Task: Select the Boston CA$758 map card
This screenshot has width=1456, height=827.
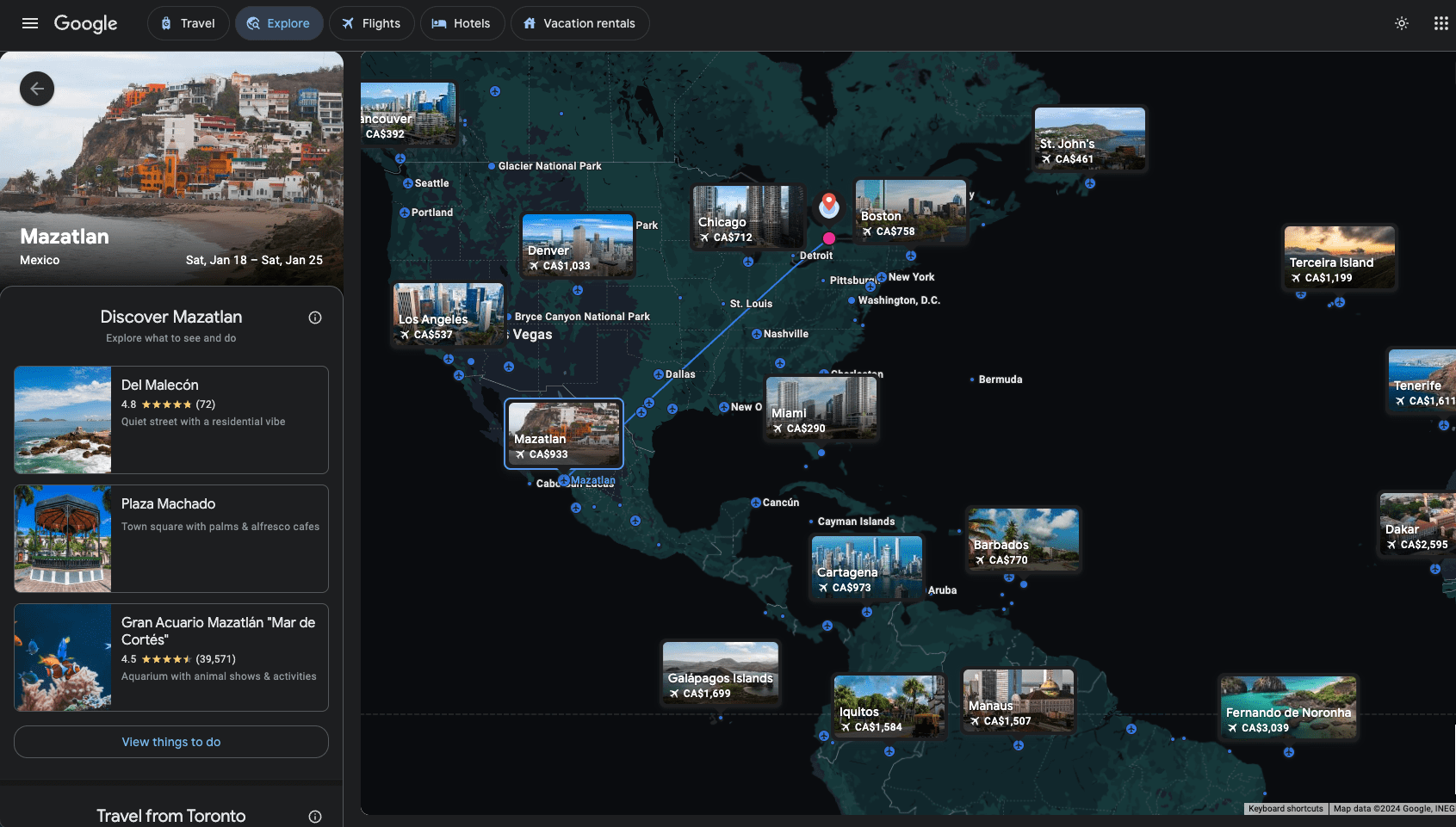Action: tap(911, 211)
